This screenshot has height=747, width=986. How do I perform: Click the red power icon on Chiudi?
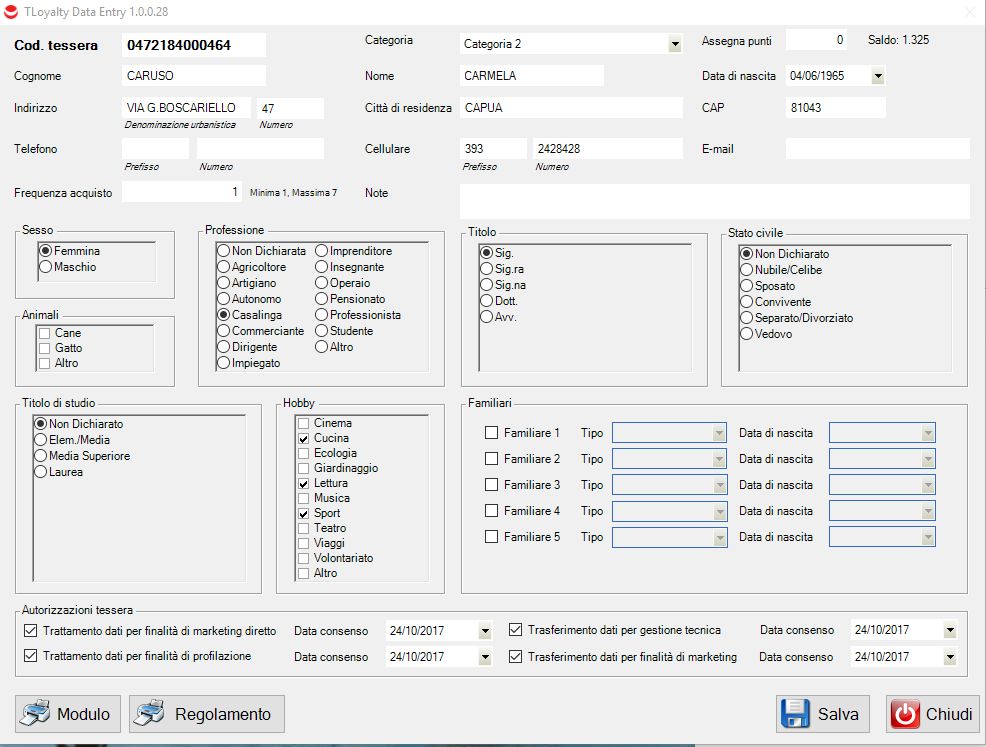[905, 714]
